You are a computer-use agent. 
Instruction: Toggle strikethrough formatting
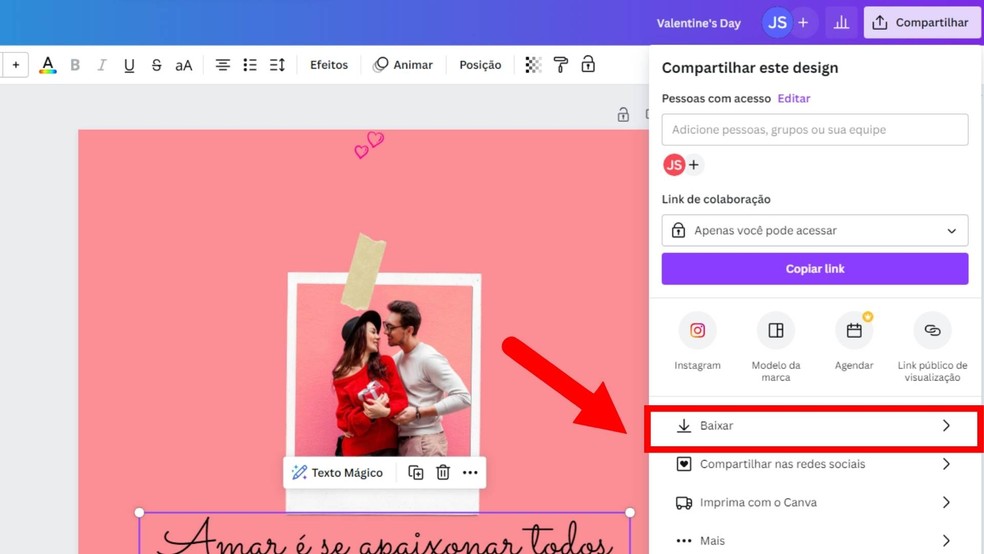click(x=156, y=65)
